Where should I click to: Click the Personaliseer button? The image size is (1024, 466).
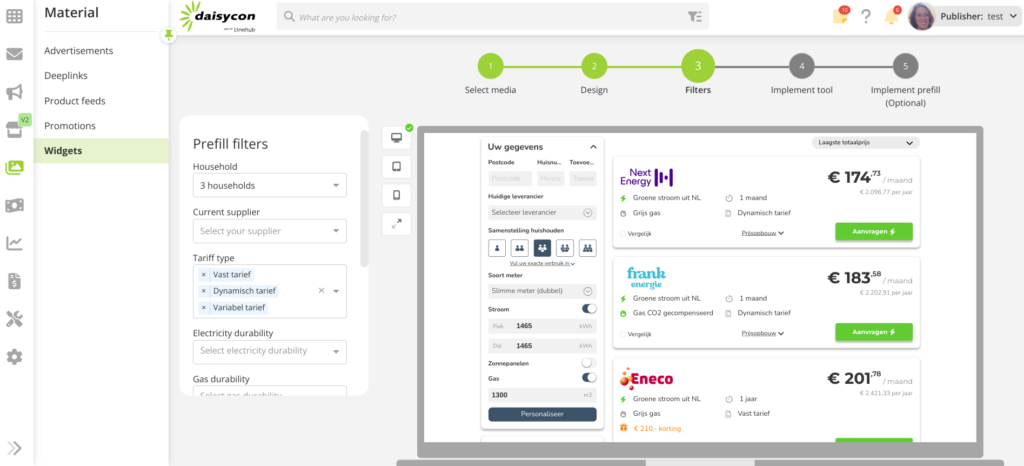tap(542, 414)
